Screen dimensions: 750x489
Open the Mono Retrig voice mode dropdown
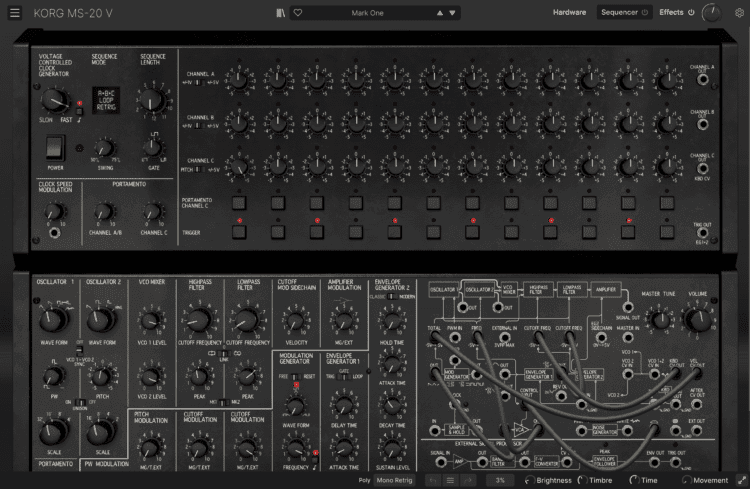point(394,480)
